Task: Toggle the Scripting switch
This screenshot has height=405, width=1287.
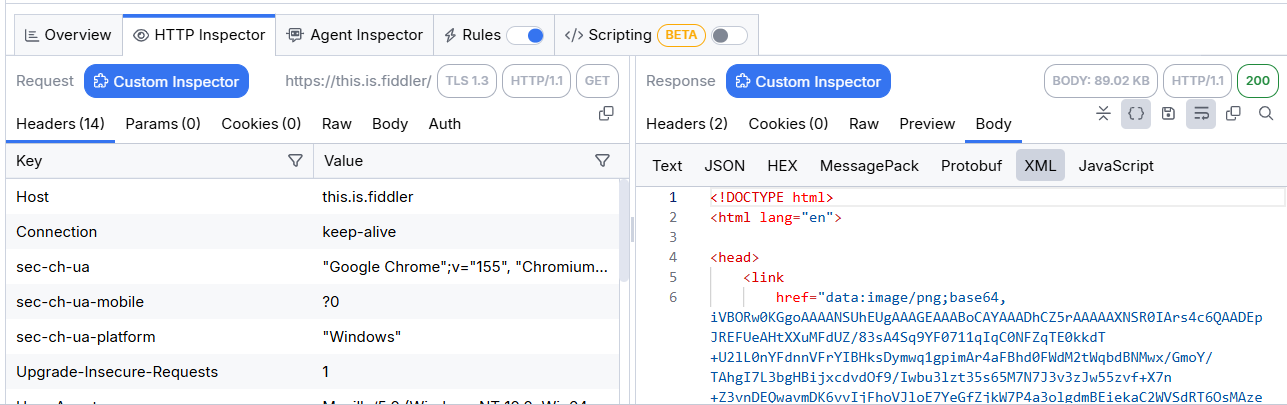Action: [729, 35]
